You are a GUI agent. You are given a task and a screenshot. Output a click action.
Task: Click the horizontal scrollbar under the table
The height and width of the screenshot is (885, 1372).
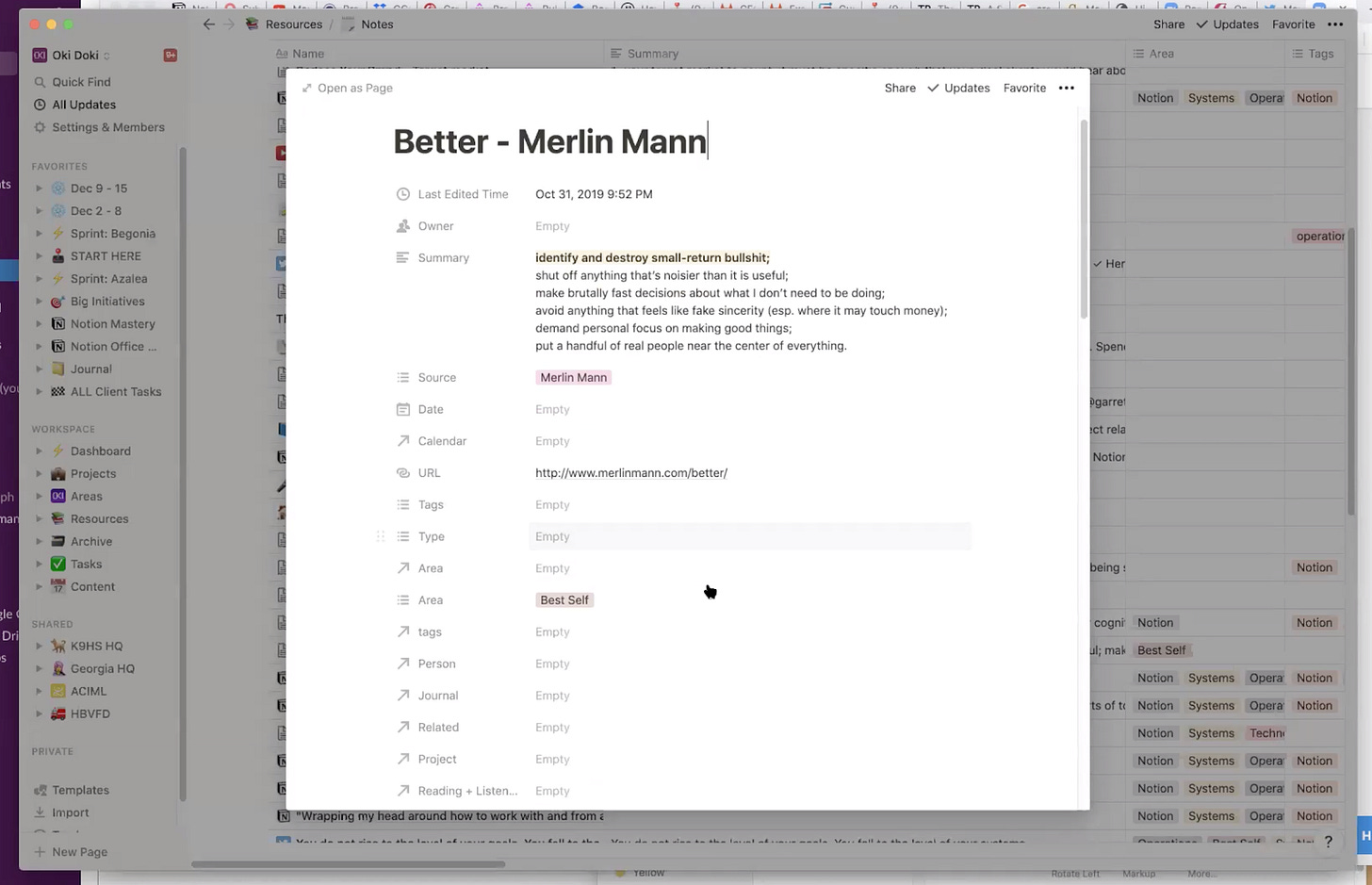[349, 863]
